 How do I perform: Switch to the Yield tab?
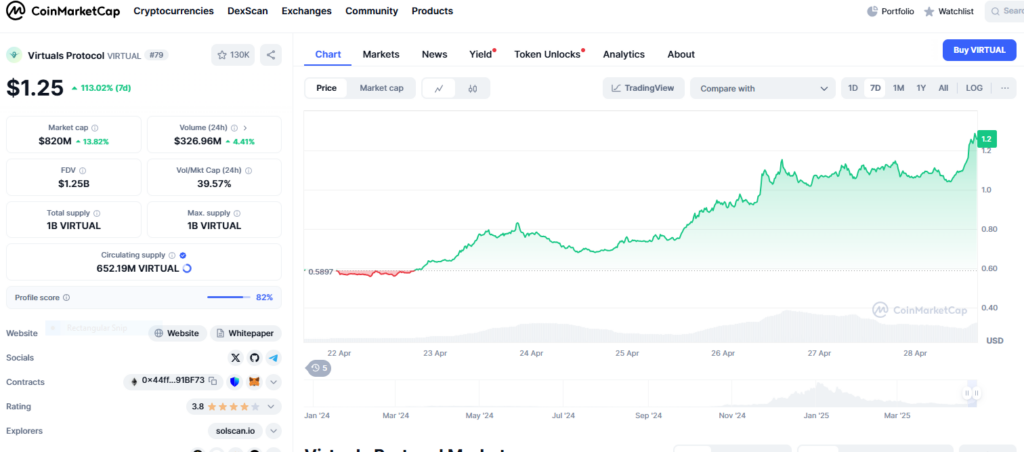tap(481, 54)
